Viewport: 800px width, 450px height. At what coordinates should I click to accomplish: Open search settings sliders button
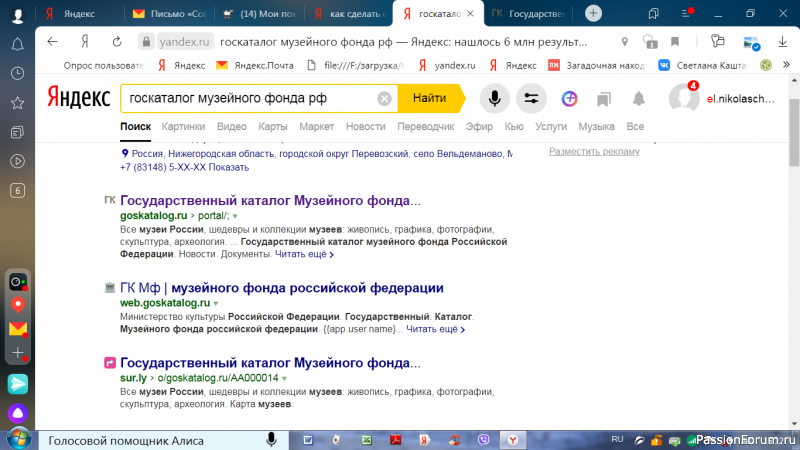(x=531, y=98)
